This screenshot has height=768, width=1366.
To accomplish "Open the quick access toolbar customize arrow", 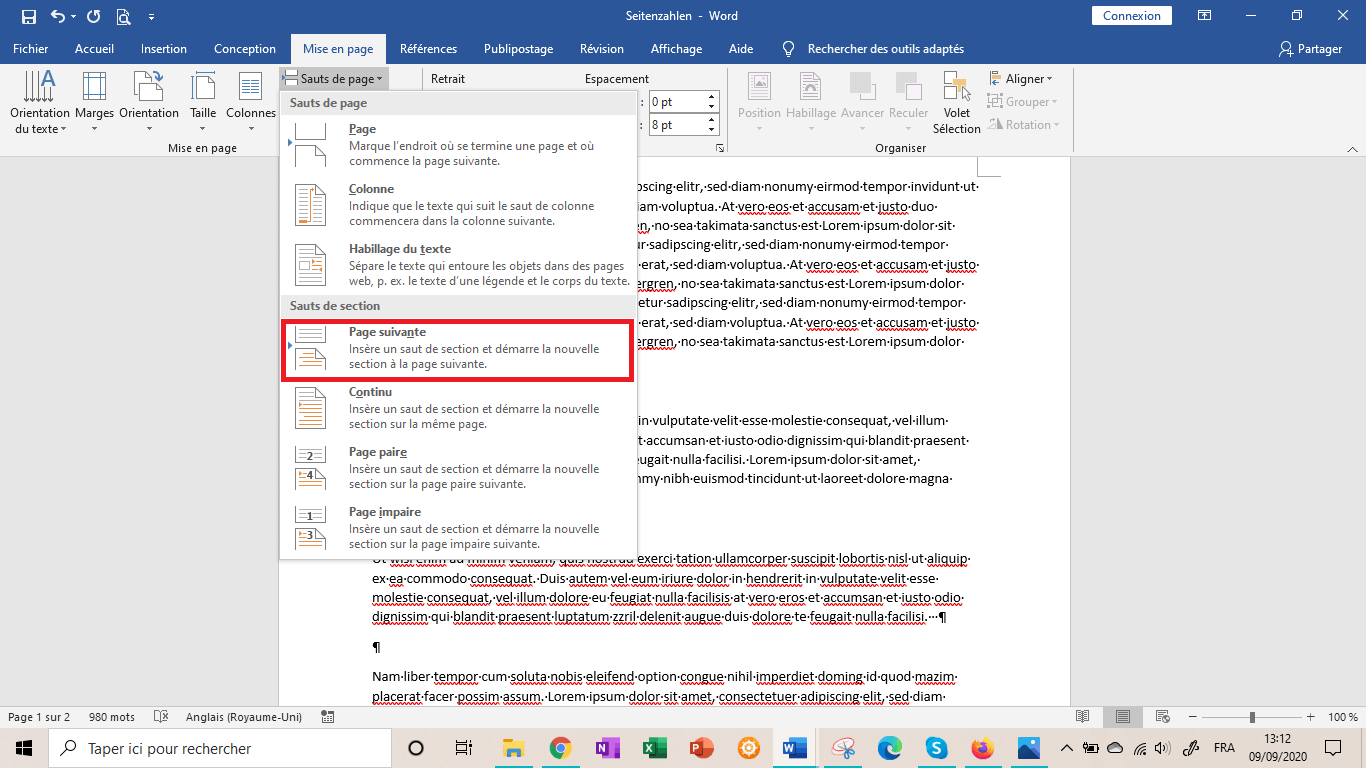I will [151, 17].
